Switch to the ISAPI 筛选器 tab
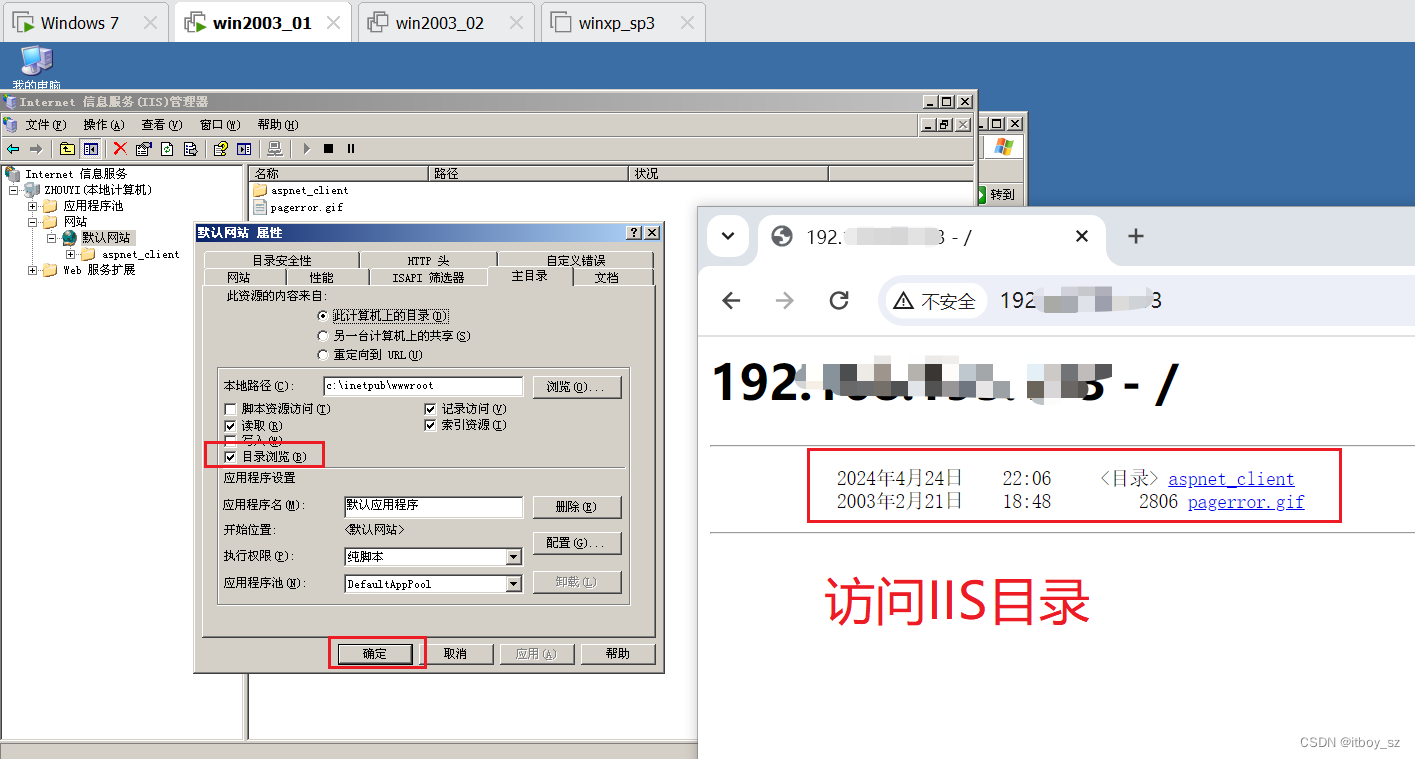1415x759 pixels. click(x=429, y=277)
